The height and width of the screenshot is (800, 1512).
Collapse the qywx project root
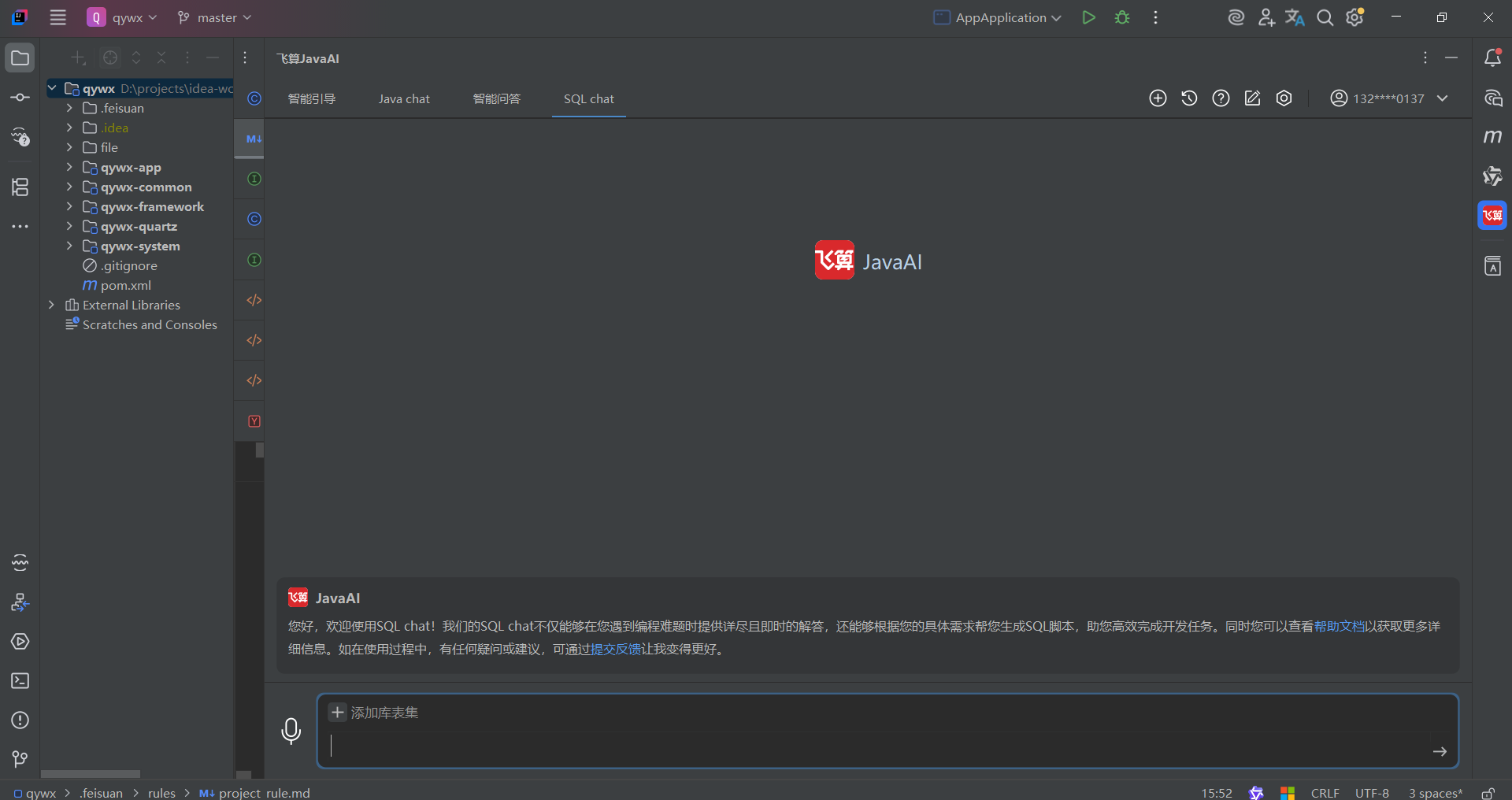tap(51, 88)
